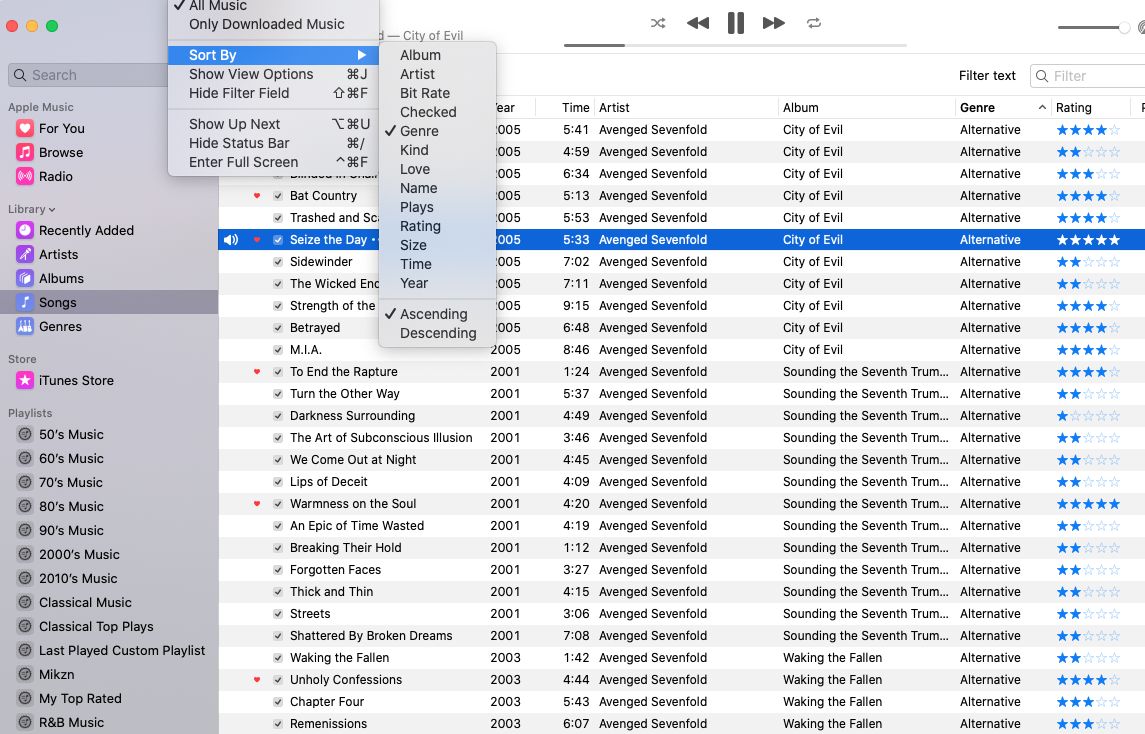The width and height of the screenshot is (1145, 734).
Task: Click the Filter text field
Action: (x=1088, y=76)
